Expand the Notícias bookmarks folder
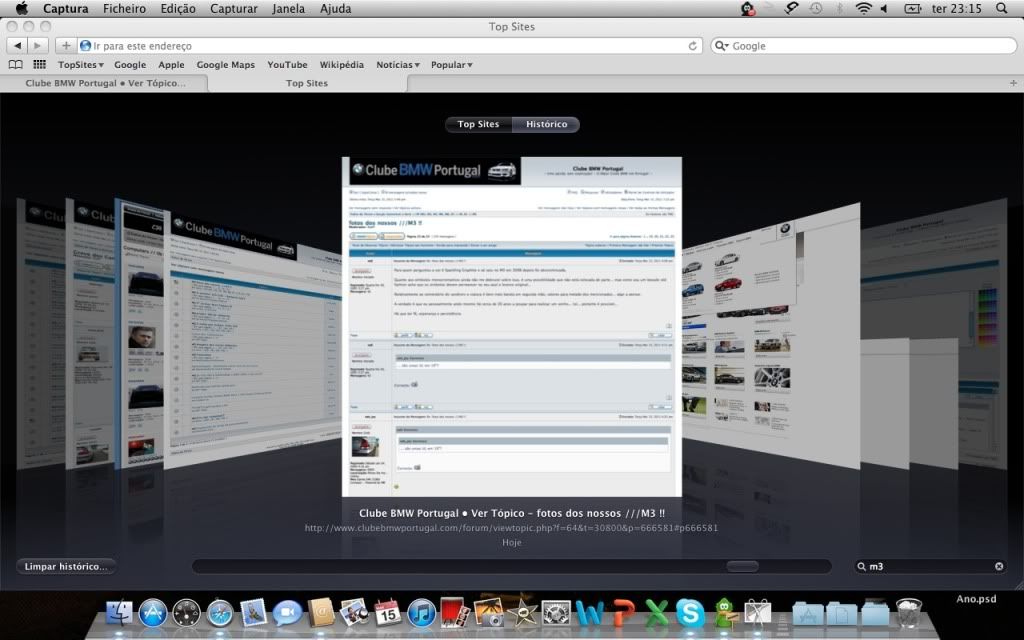Viewport: 1024px width, 640px height. [398, 65]
